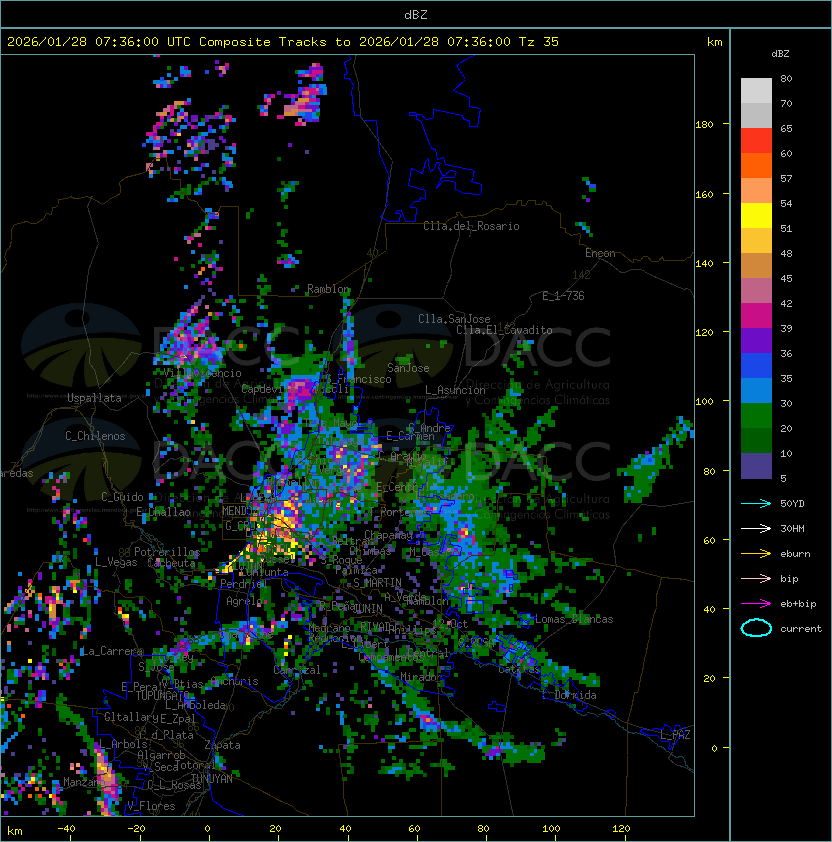This screenshot has width=832, height=842.
Task: Click the cyan 50YD arrow in legend
Action: (756, 503)
